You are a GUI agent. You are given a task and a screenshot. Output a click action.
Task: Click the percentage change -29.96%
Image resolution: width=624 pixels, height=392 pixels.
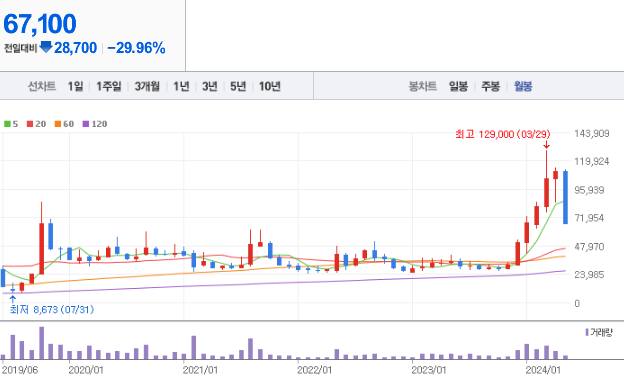[136, 48]
